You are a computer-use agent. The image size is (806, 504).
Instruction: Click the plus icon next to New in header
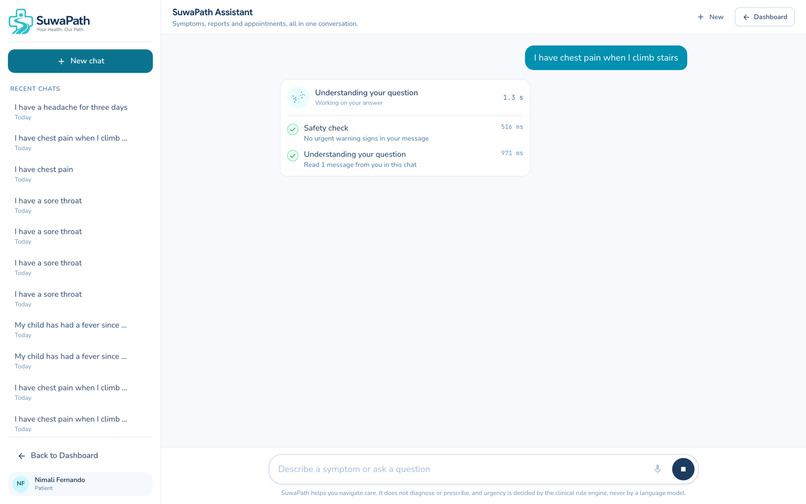[x=700, y=17]
